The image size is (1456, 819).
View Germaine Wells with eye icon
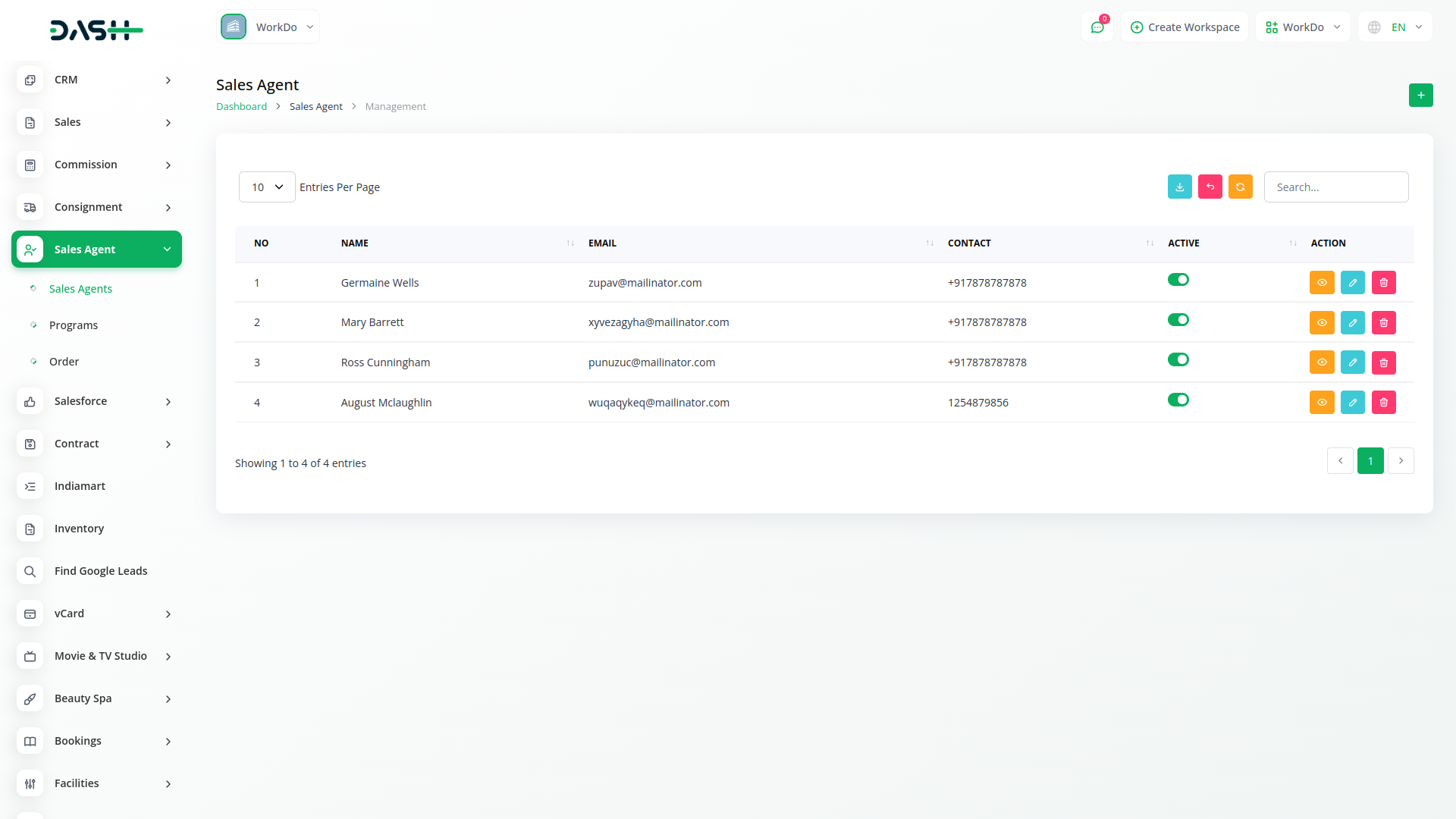coord(1322,282)
